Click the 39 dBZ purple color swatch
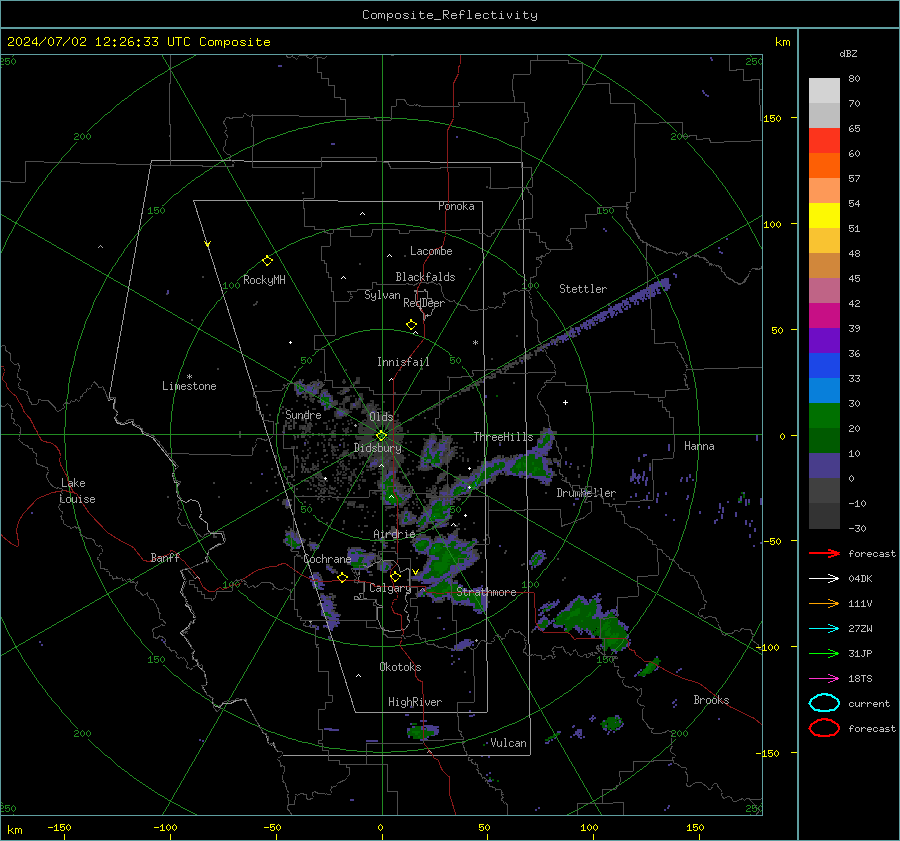Viewport: 900px width, 841px height. (824, 340)
